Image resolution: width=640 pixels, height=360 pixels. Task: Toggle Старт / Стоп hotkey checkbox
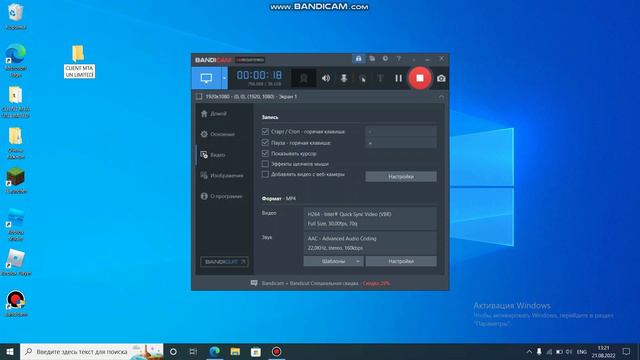265,131
